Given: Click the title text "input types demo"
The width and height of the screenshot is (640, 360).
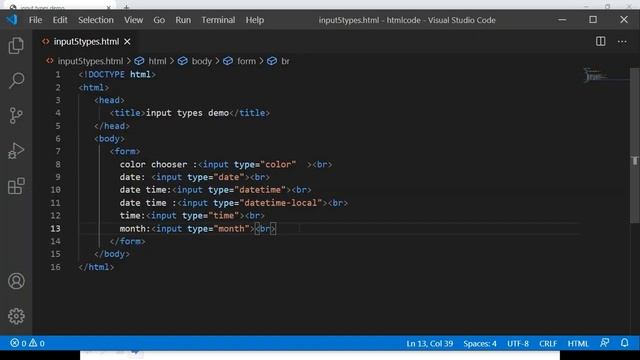Looking at the screenshot, I should point(187,113).
